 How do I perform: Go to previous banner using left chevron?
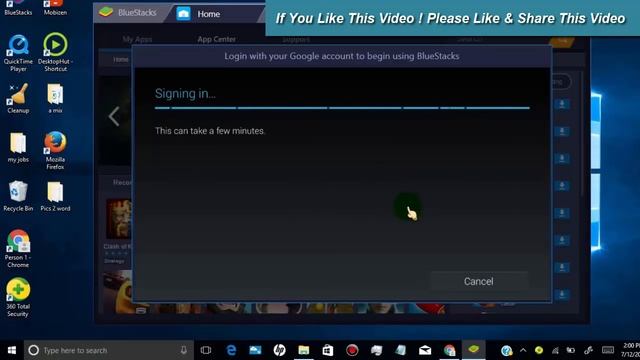[x=114, y=117]
